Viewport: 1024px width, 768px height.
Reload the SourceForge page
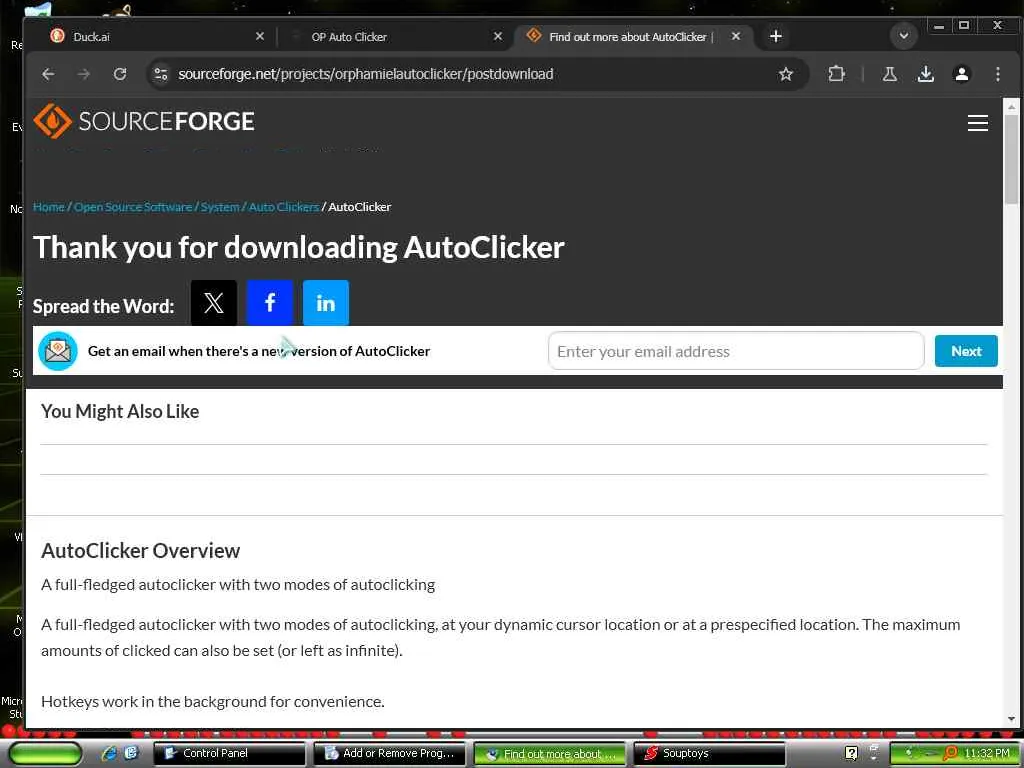click(x=120, y=74)
